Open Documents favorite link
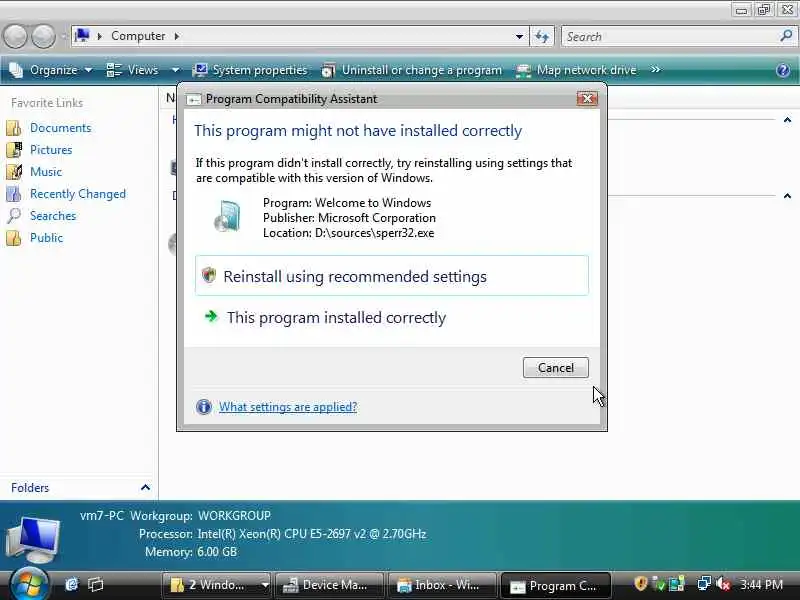The image size is (800, 600). point(60,128)
